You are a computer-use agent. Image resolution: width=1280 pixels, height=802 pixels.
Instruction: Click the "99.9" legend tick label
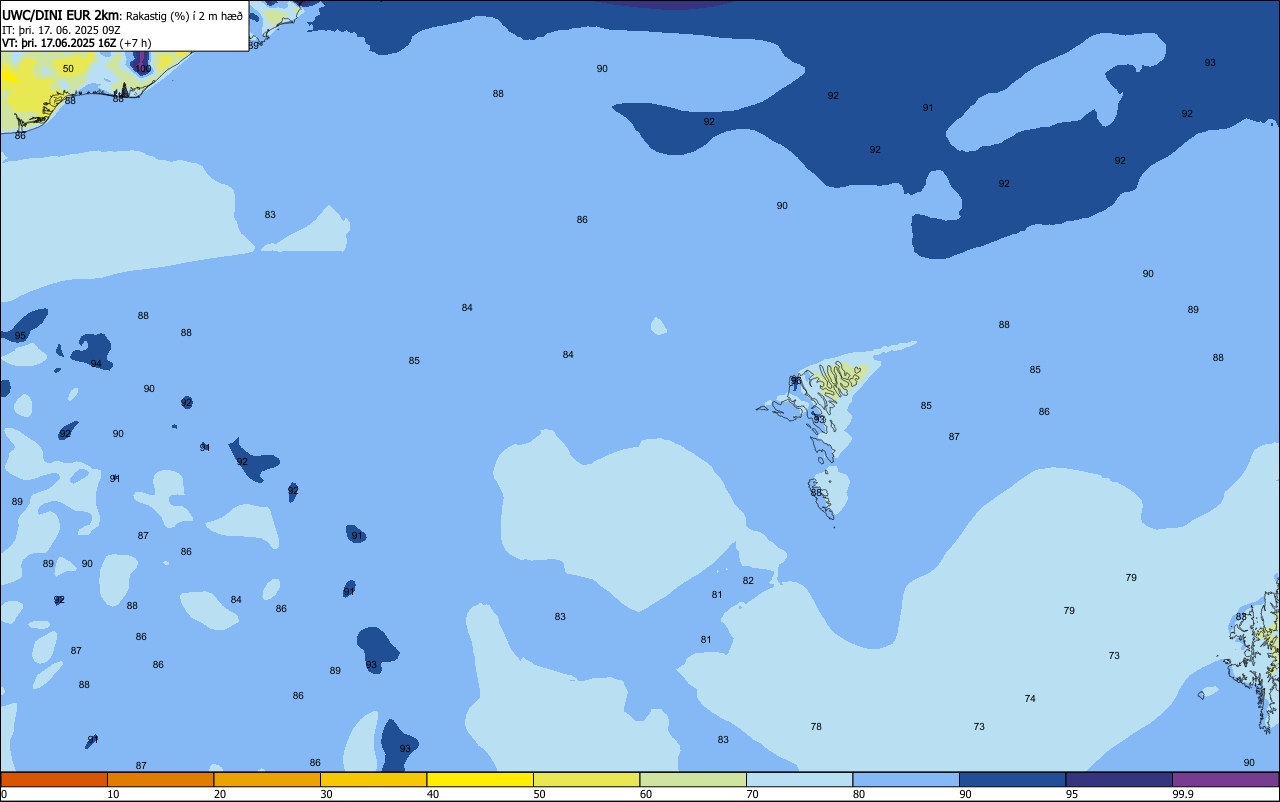[x=1183, y=794]
